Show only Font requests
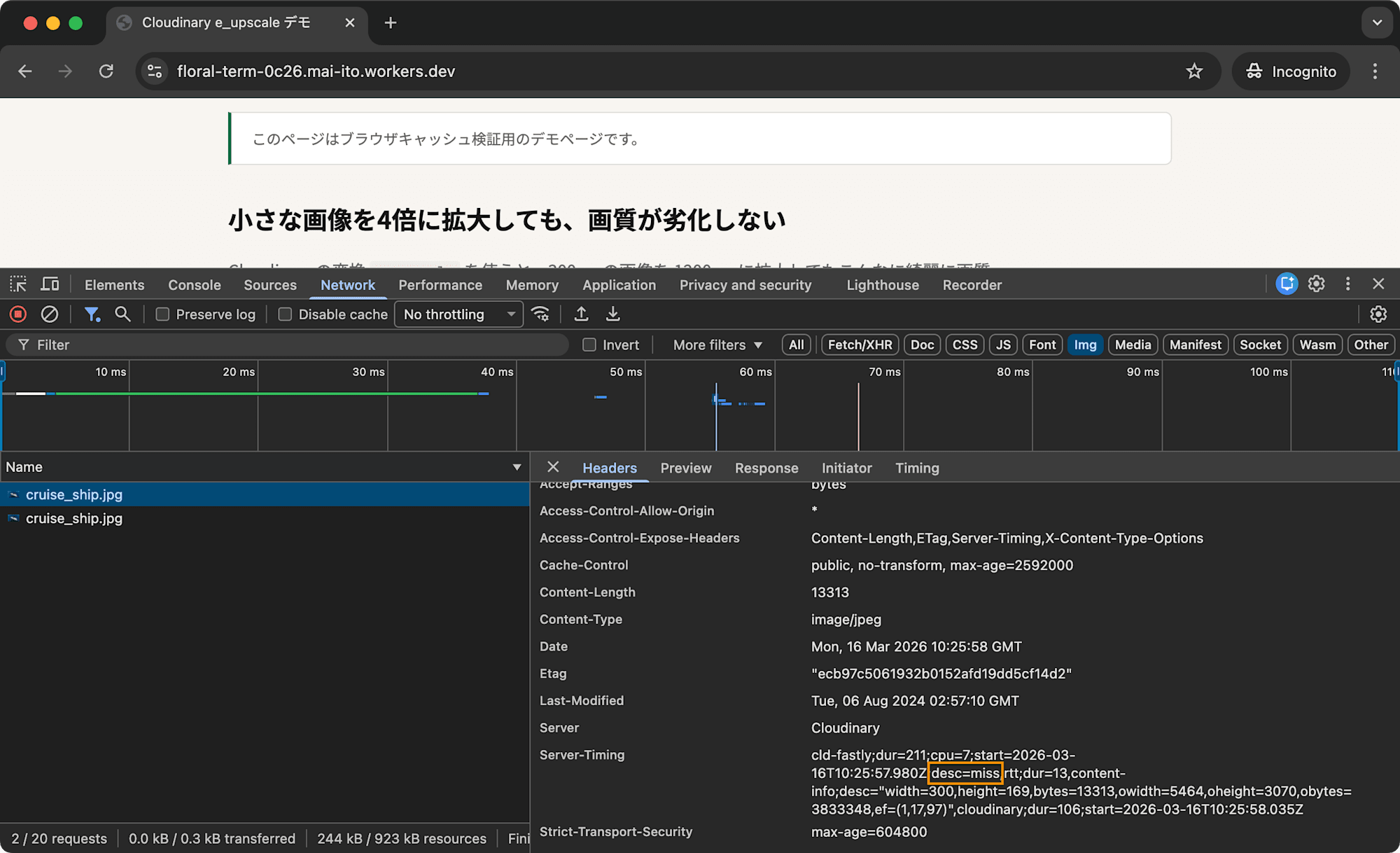The height and width of the screenshot is (853, 1400). 1042,345
